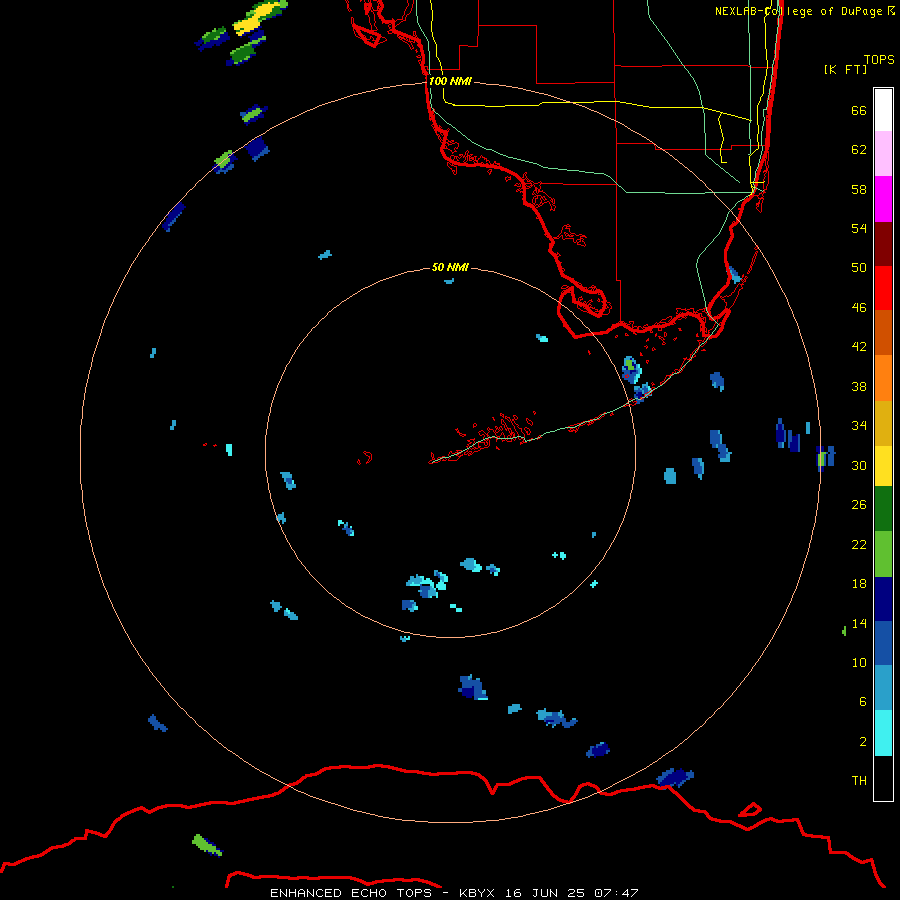Click the 34 value on the legend
Image resolution: width=900 pixels, height=900 pixels.
pyautogui.click(x=859, y=426)
